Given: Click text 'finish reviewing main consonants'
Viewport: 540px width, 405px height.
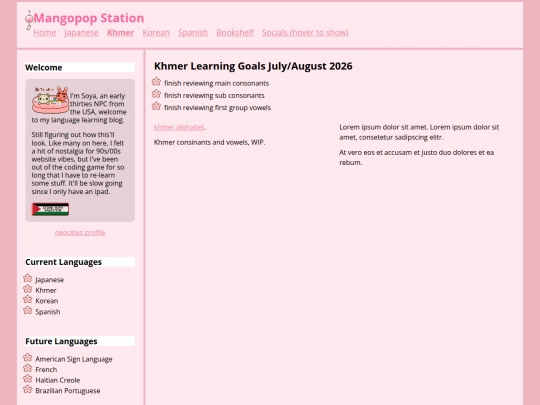Looking at the screenshot, I should click(x=217, y=83).
